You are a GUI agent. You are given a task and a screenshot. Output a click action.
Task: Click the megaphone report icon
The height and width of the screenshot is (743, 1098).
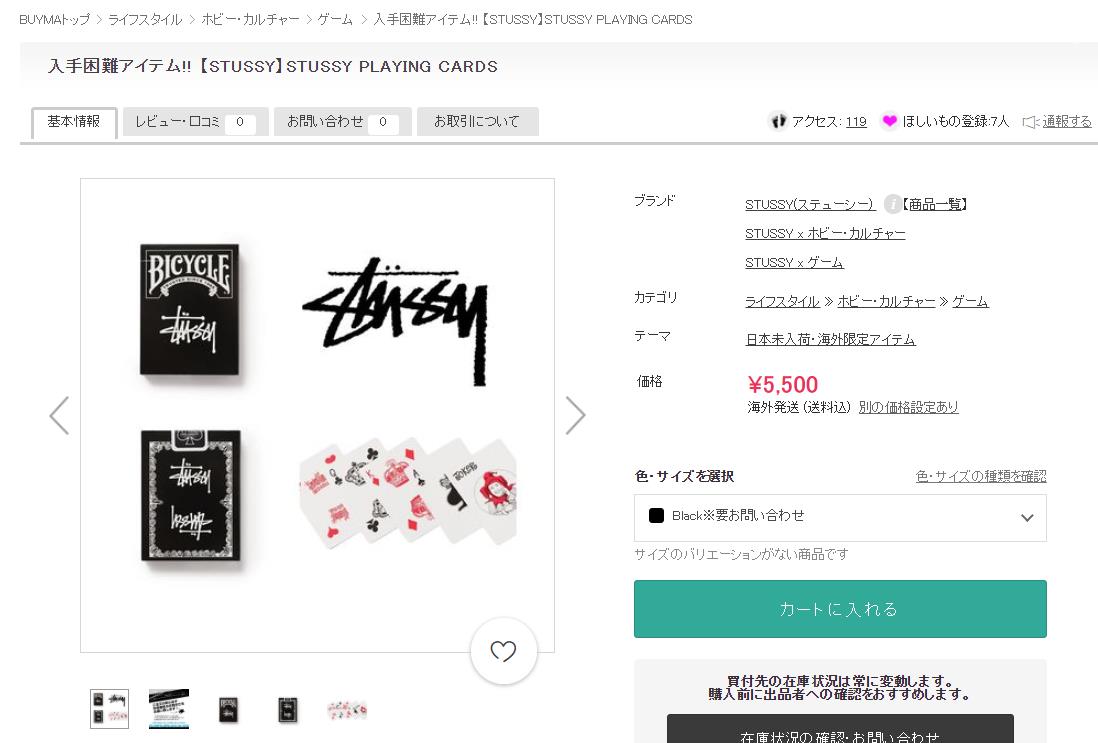pyautogui.click(x=1031, y=121)
